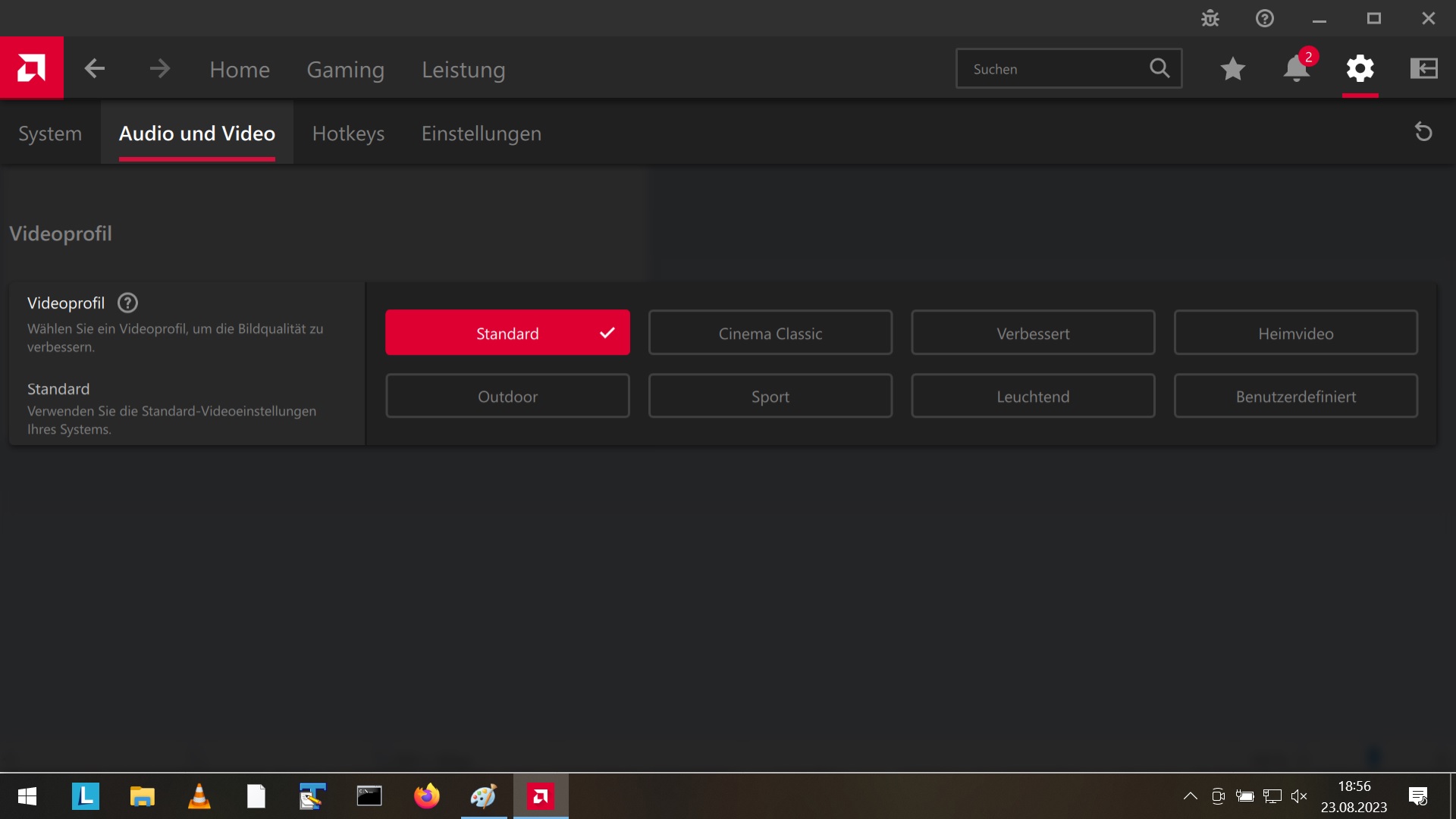
Task: Pick the Benutzerdefiniert video profile
Action: click(1295, 396)
